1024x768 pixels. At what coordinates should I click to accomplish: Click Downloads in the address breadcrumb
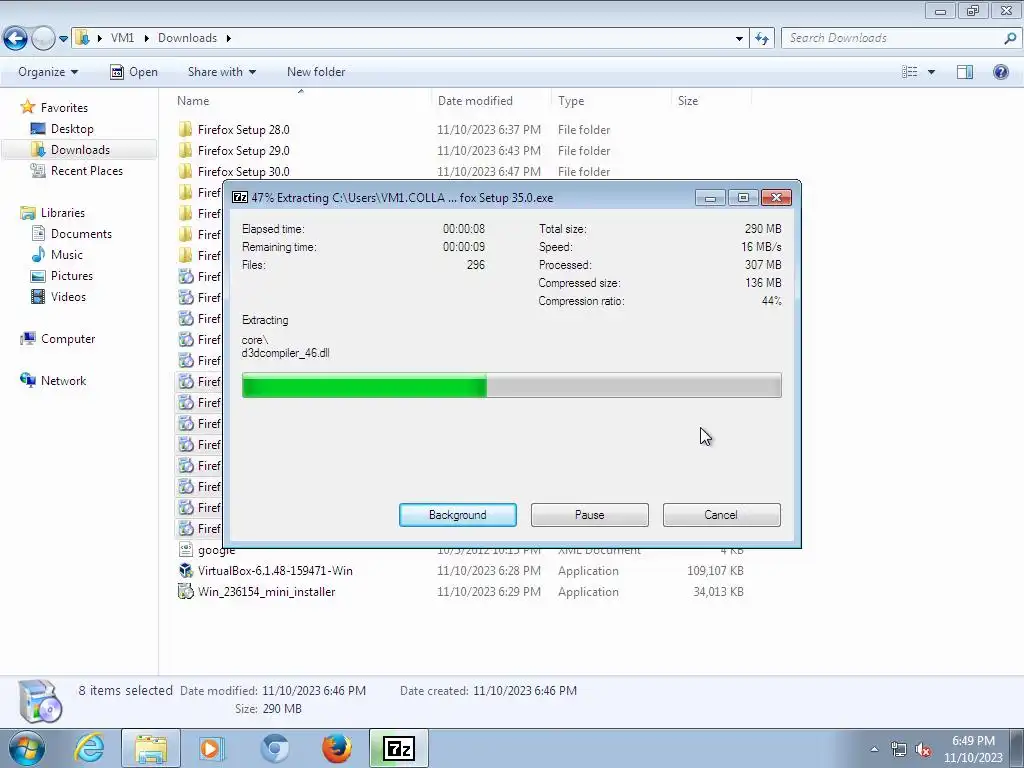(x=187, y=38)
